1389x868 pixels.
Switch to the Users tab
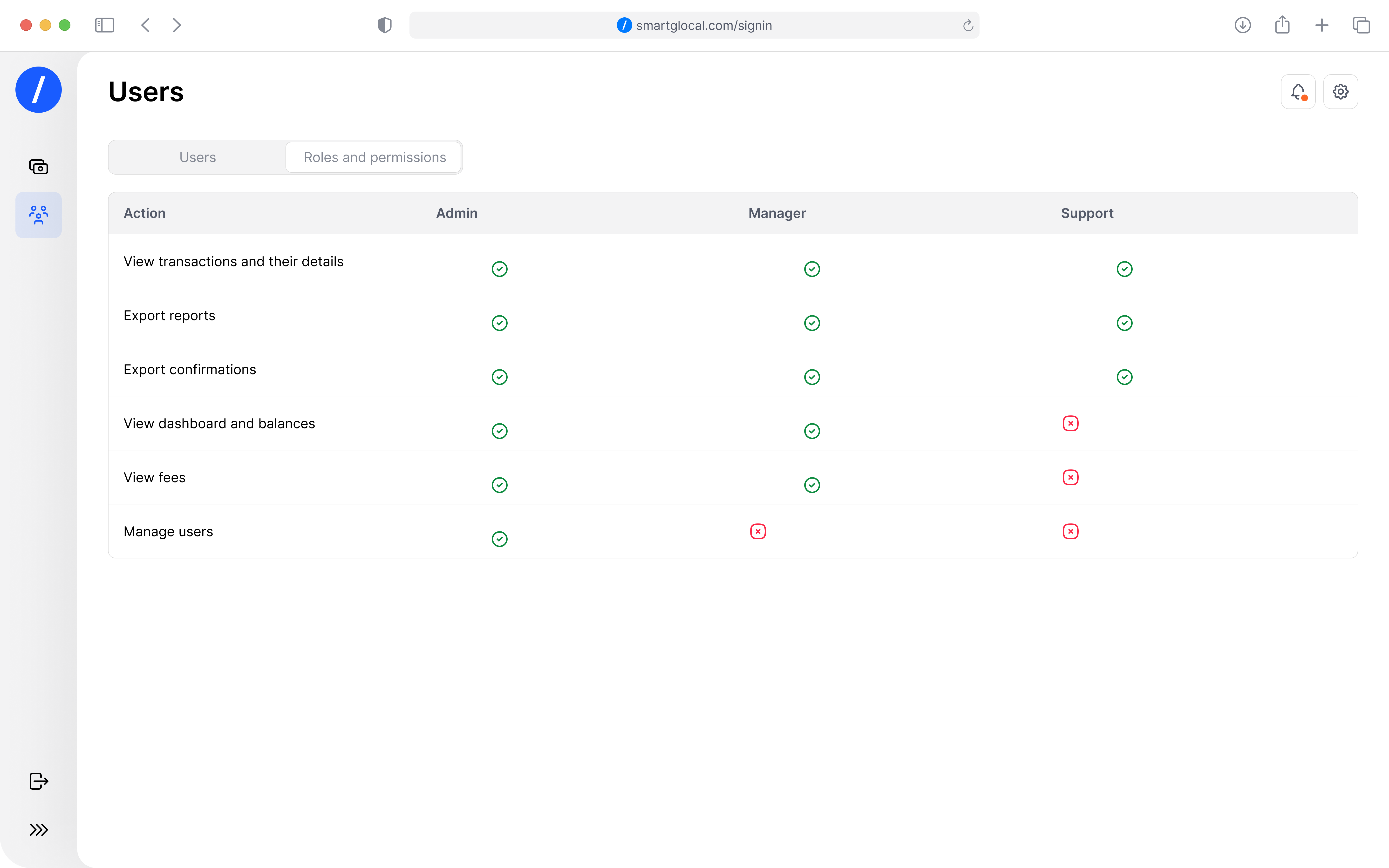197,157
